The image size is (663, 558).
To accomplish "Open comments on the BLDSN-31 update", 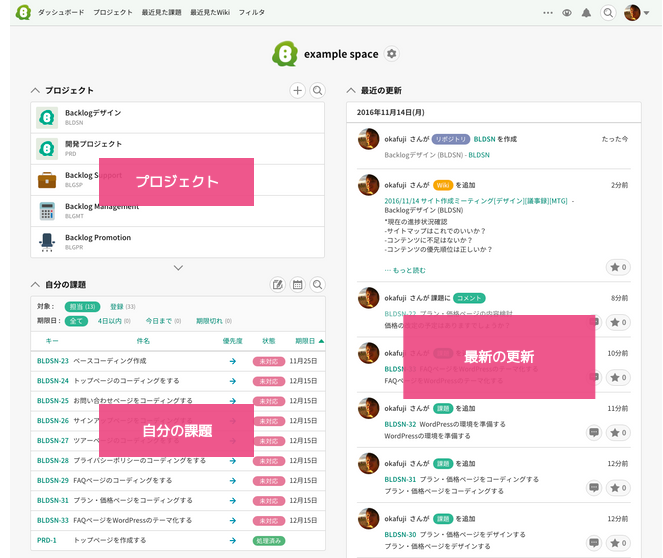I will [x=594, y=488].
